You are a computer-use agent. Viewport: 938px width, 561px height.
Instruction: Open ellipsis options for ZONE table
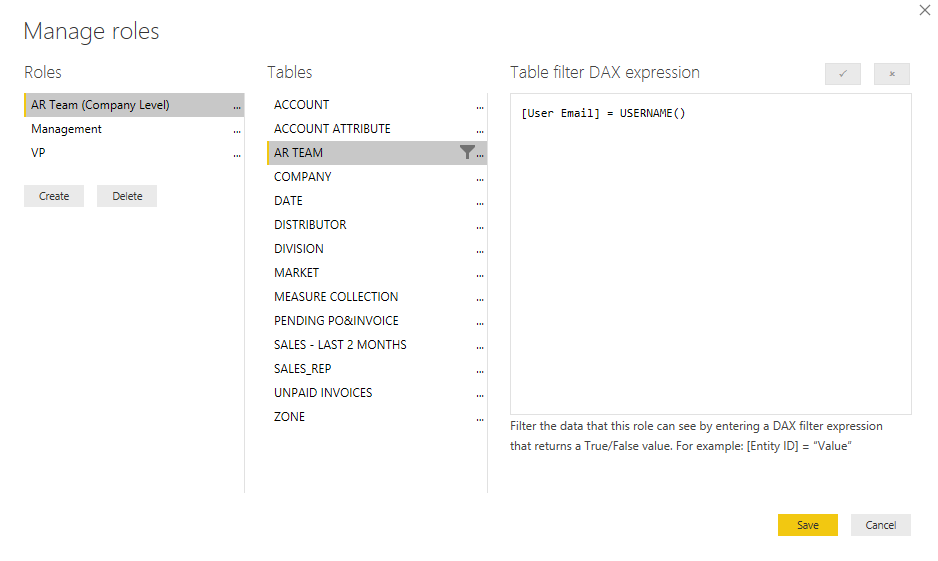click(x=480, y=418)
